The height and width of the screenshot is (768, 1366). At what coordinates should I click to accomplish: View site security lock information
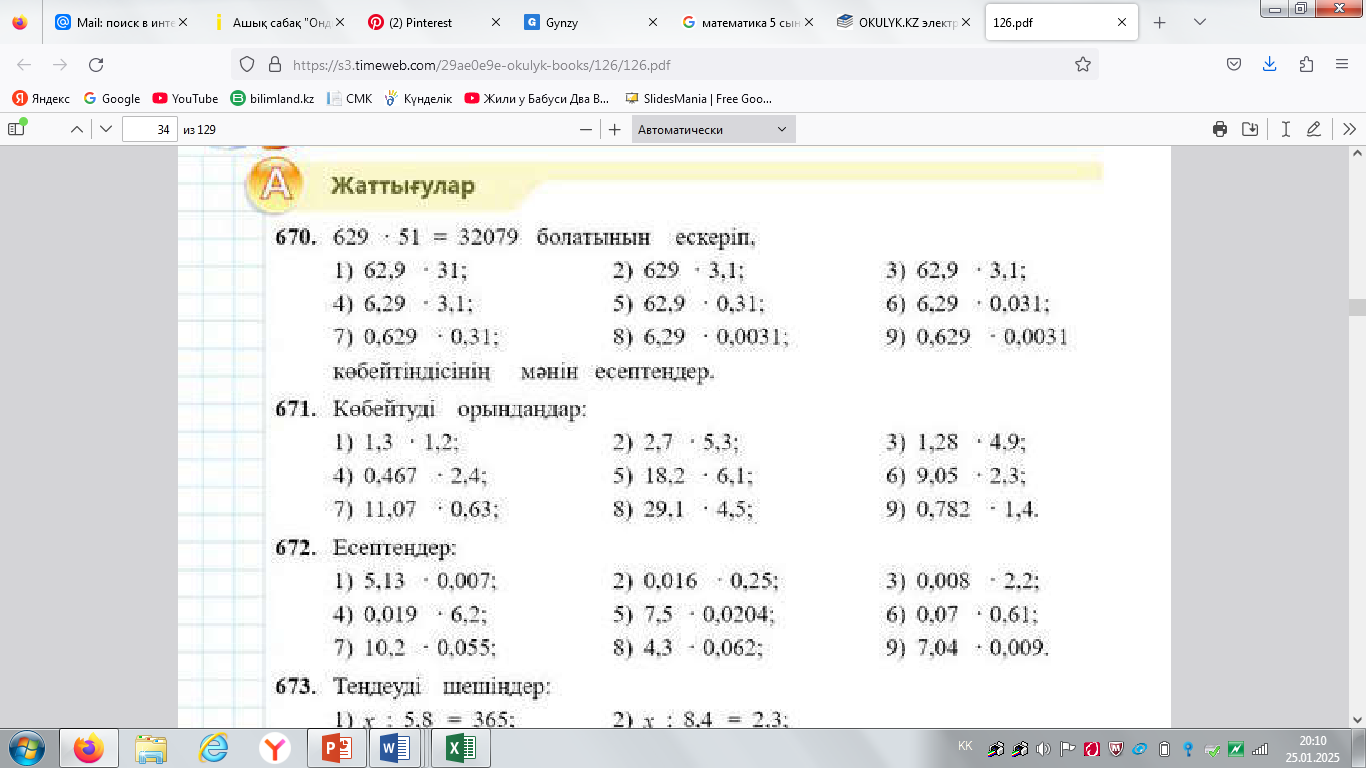click(x=275, y=64)
